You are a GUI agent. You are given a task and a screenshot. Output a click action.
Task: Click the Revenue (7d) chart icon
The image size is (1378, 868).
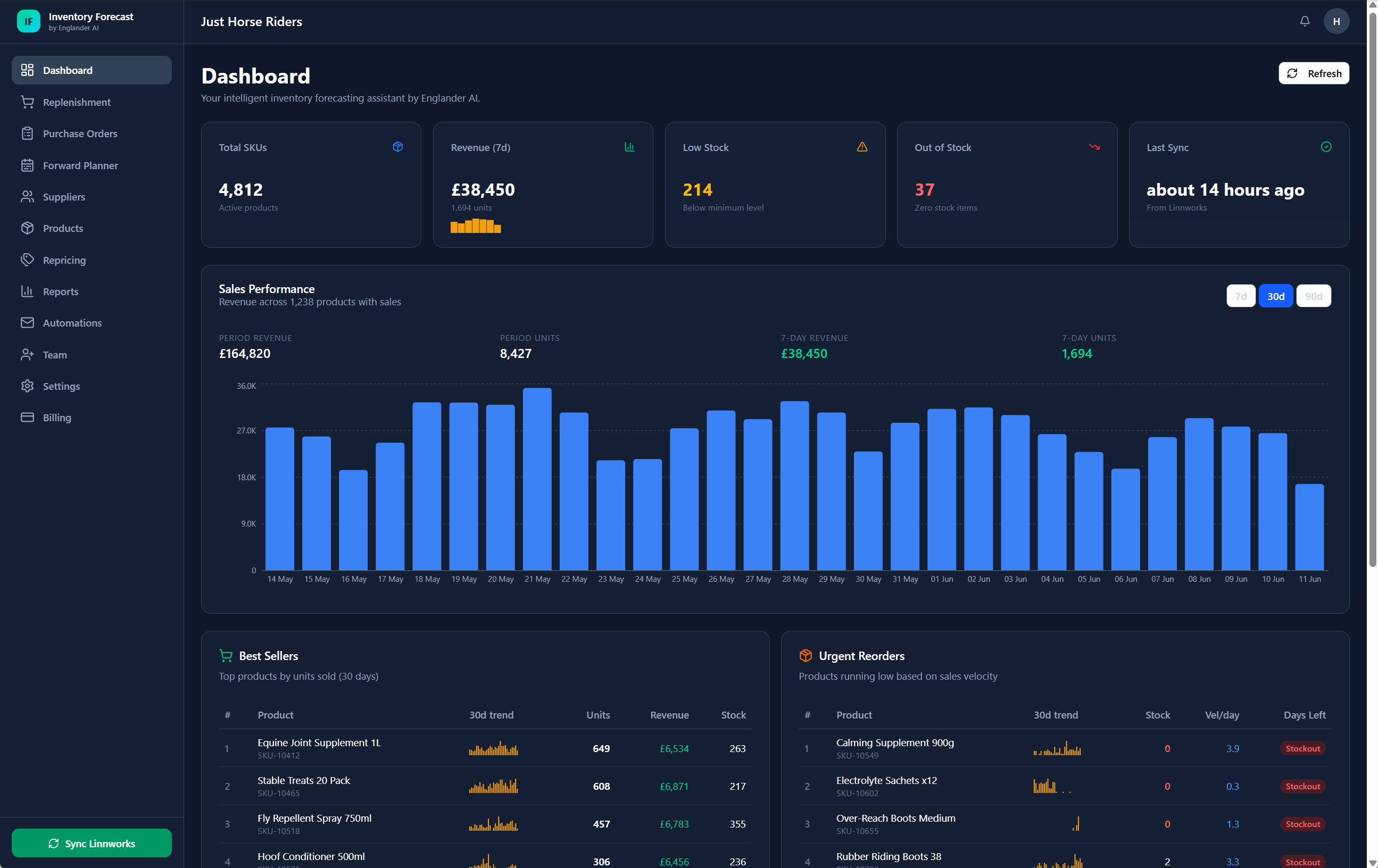click(x=629, y=147)
